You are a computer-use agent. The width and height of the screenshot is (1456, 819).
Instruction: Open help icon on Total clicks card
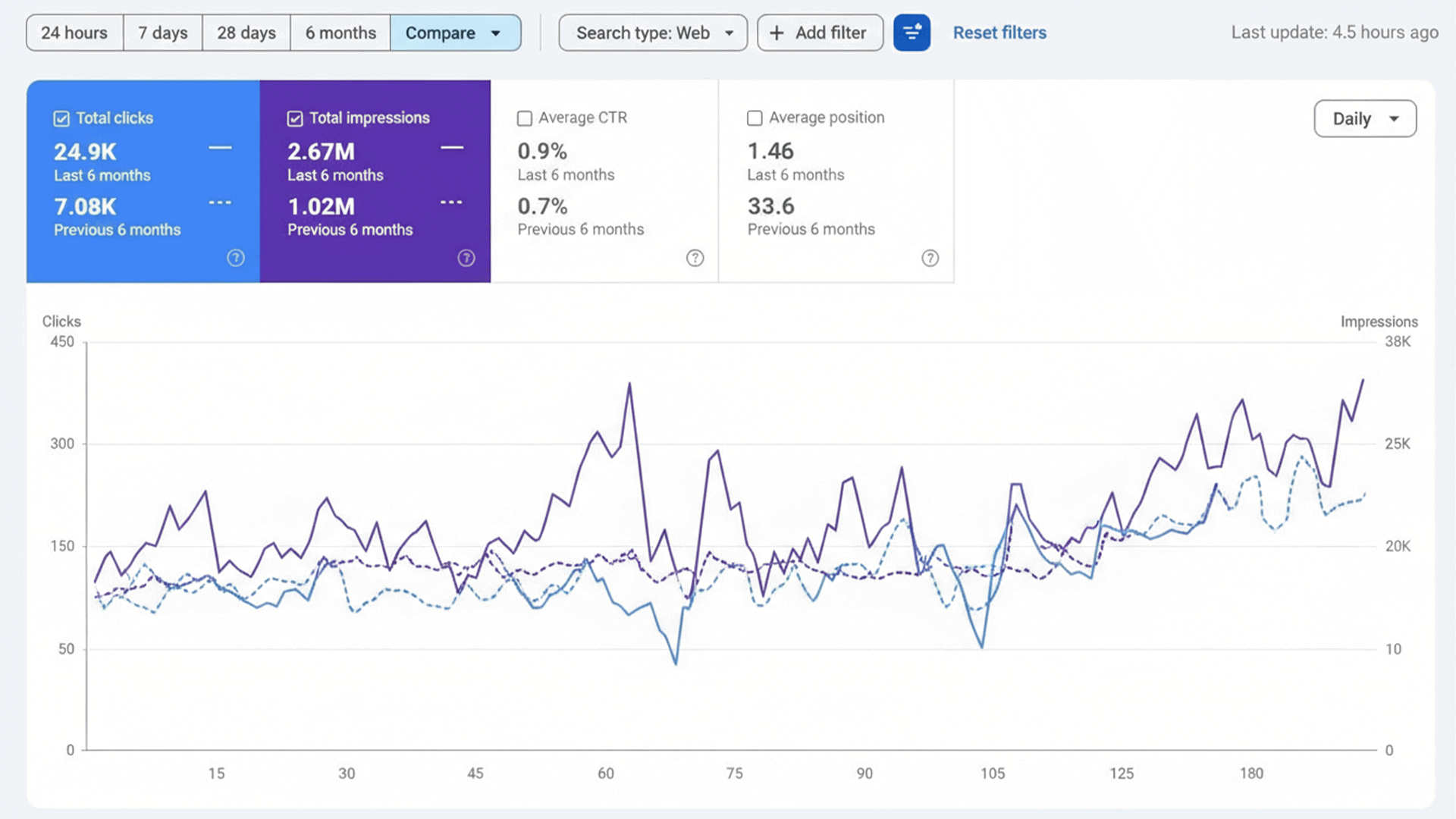tap(236, 258)
